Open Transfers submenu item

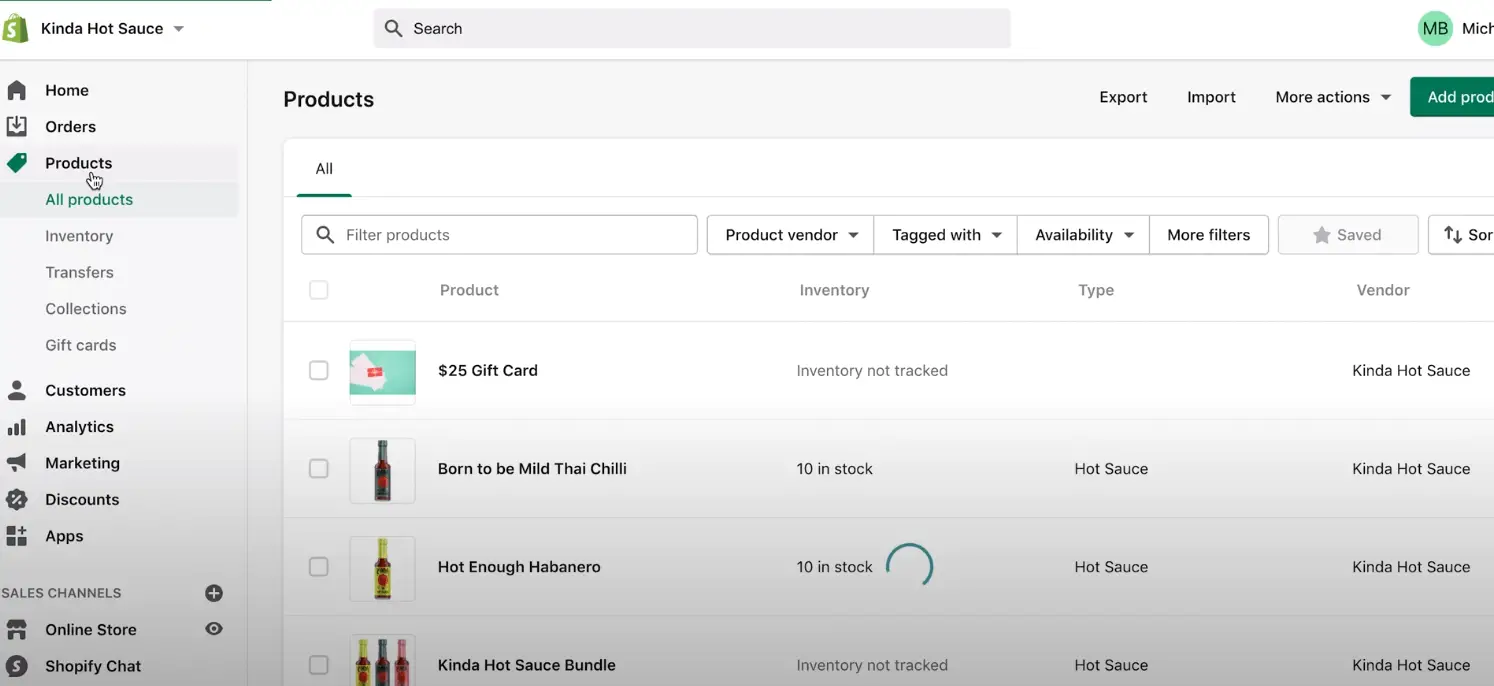tap(79, 272)
